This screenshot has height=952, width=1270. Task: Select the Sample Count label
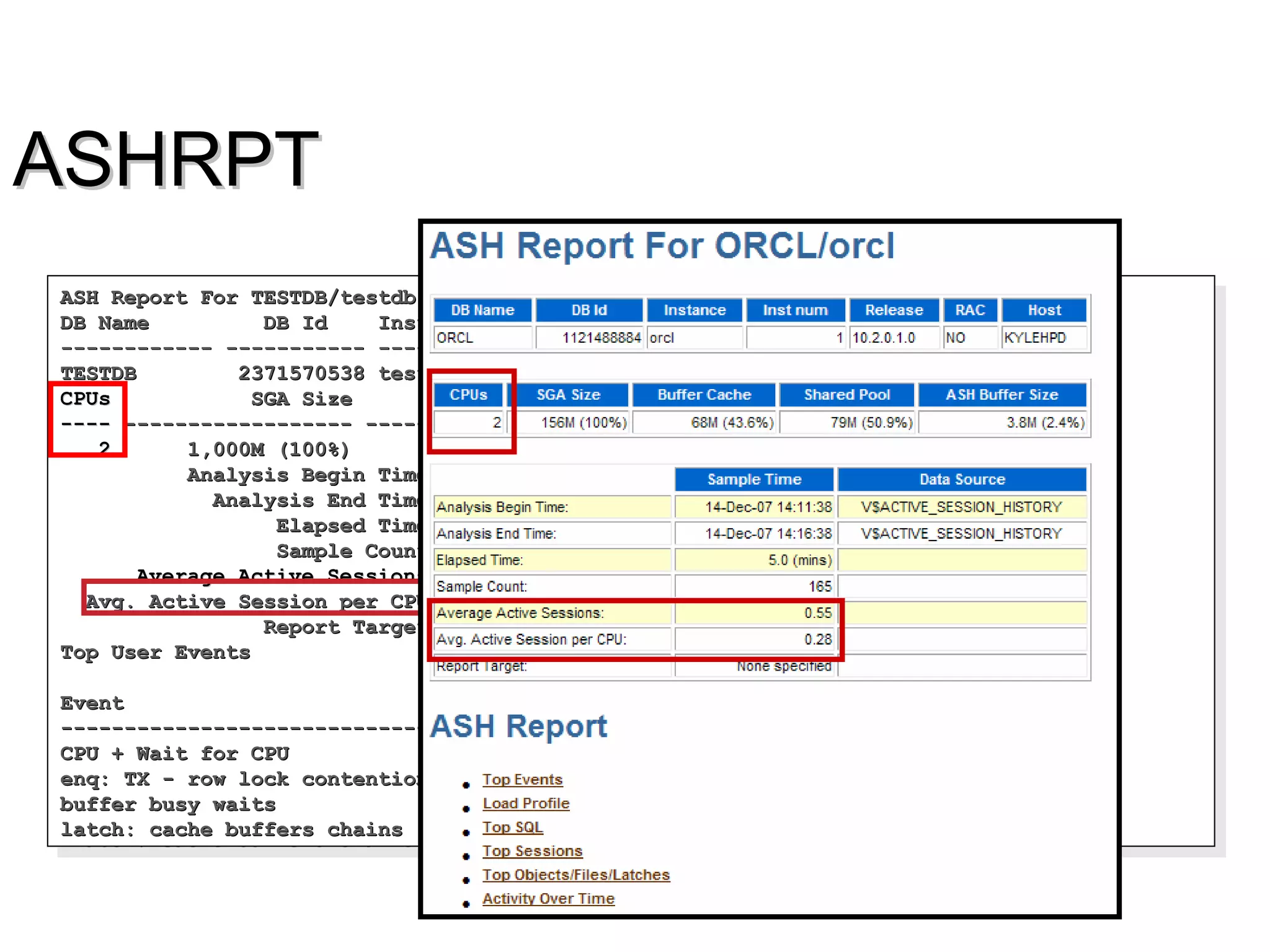click(553, 586)
